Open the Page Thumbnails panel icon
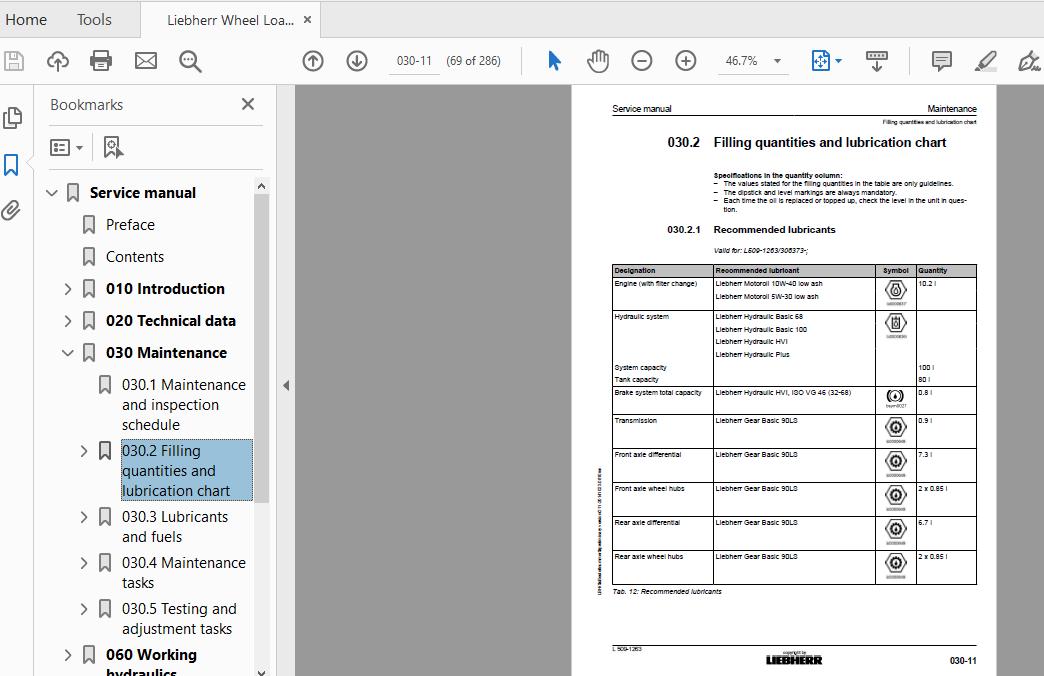The width and height of the screenshot is (1044, 676). click(12, 118)
